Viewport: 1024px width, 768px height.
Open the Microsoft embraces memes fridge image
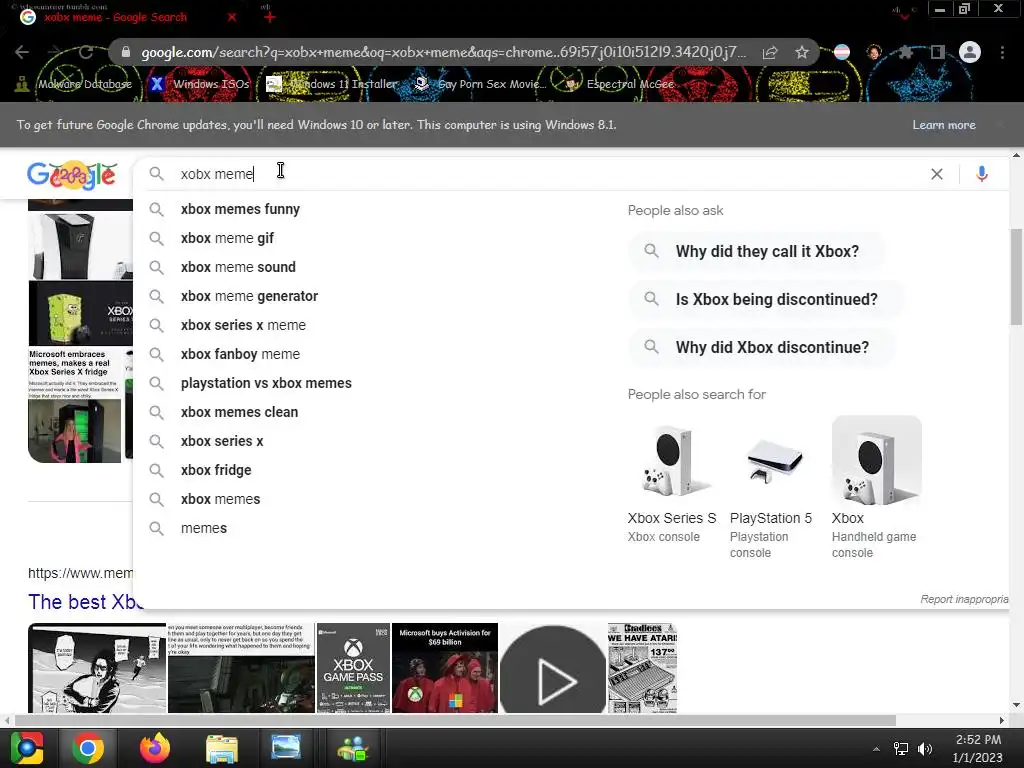click(x=74, y=406)
